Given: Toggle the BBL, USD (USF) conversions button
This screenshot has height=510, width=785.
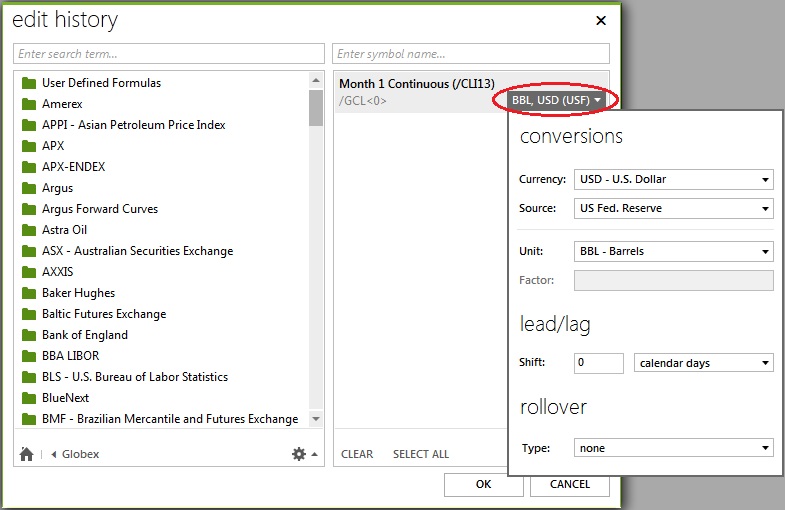Looking at the screenshot, I should (x=556, y=100).
